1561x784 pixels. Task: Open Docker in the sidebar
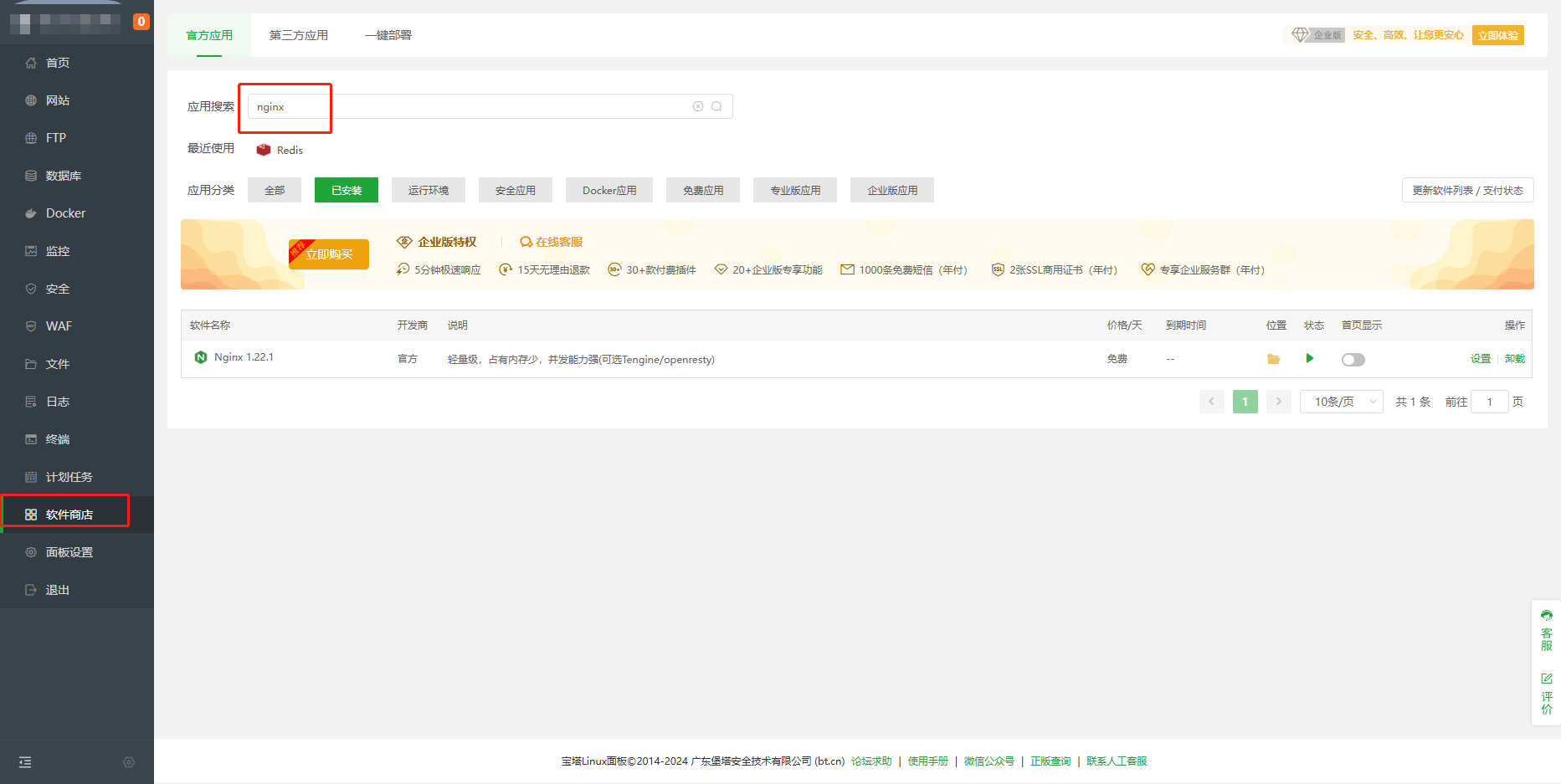point(65,213)
